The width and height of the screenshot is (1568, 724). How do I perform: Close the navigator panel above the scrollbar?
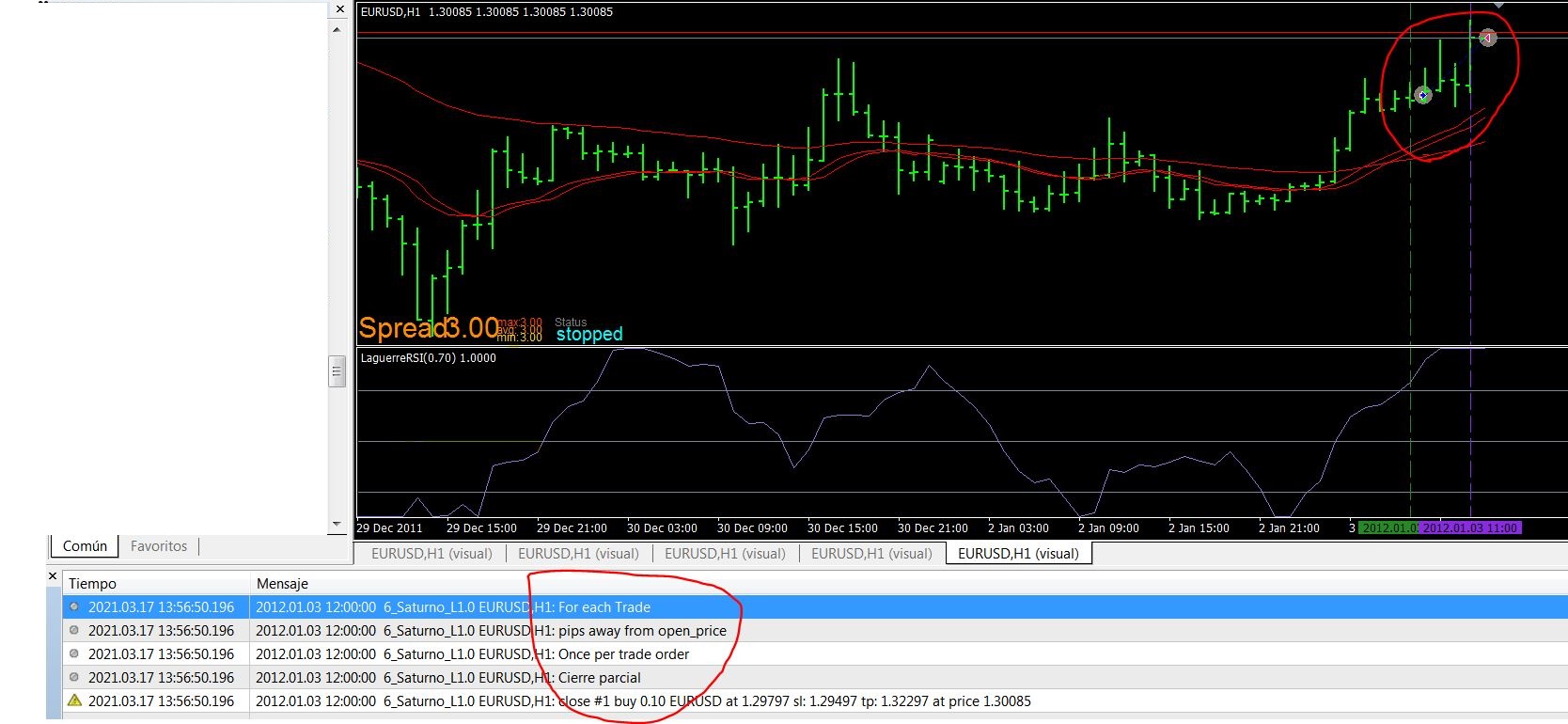click(339, 9)
